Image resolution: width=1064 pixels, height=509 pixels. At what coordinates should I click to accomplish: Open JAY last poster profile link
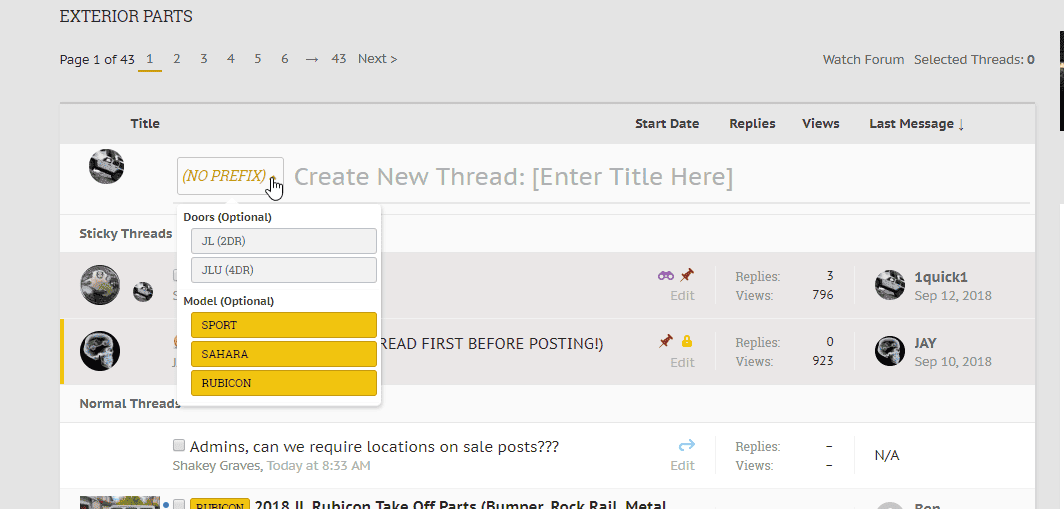(x=925, y=343)
